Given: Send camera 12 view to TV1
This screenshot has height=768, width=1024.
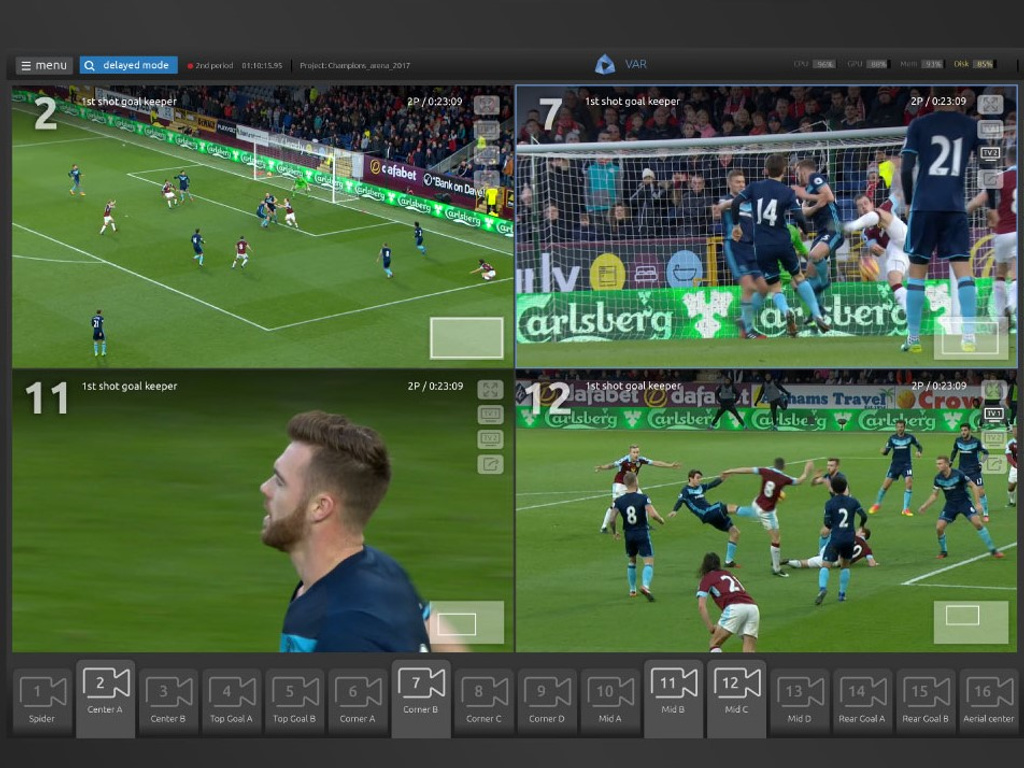Looking at the screenshot, I should [993, 414].
